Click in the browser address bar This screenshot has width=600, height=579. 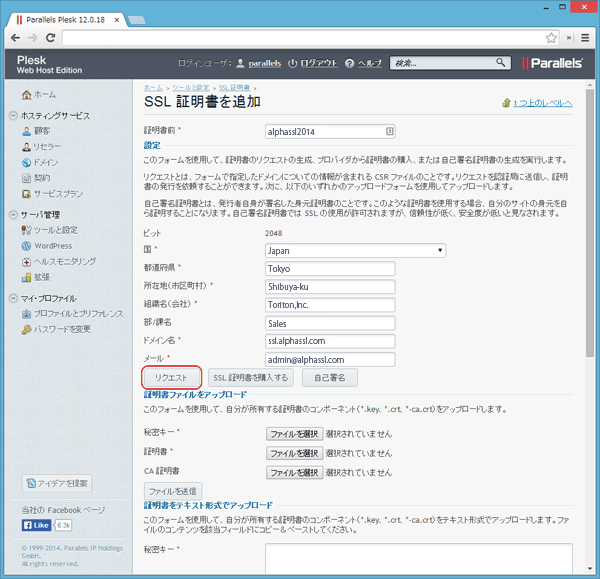(x=304, y=38)
